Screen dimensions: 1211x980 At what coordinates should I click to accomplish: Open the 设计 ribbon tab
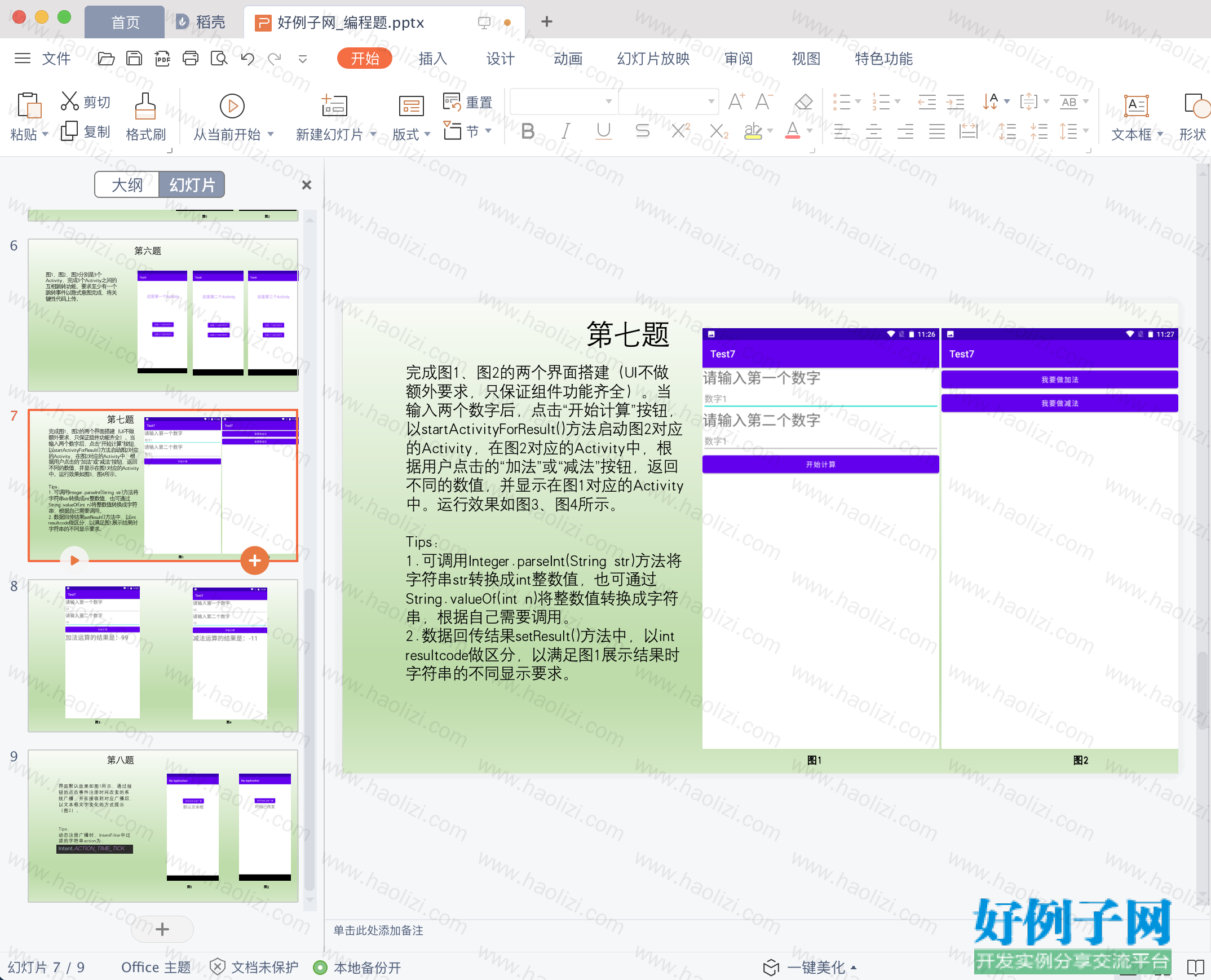click(x=500, y=58)
